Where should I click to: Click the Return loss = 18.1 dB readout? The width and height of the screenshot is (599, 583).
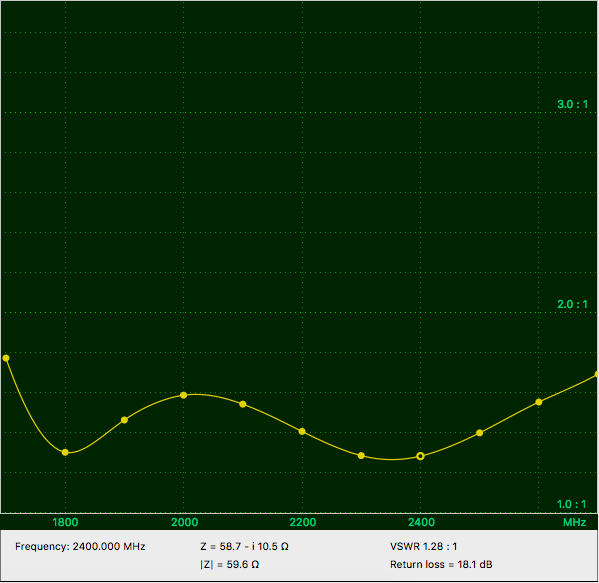tap(441, 564)
